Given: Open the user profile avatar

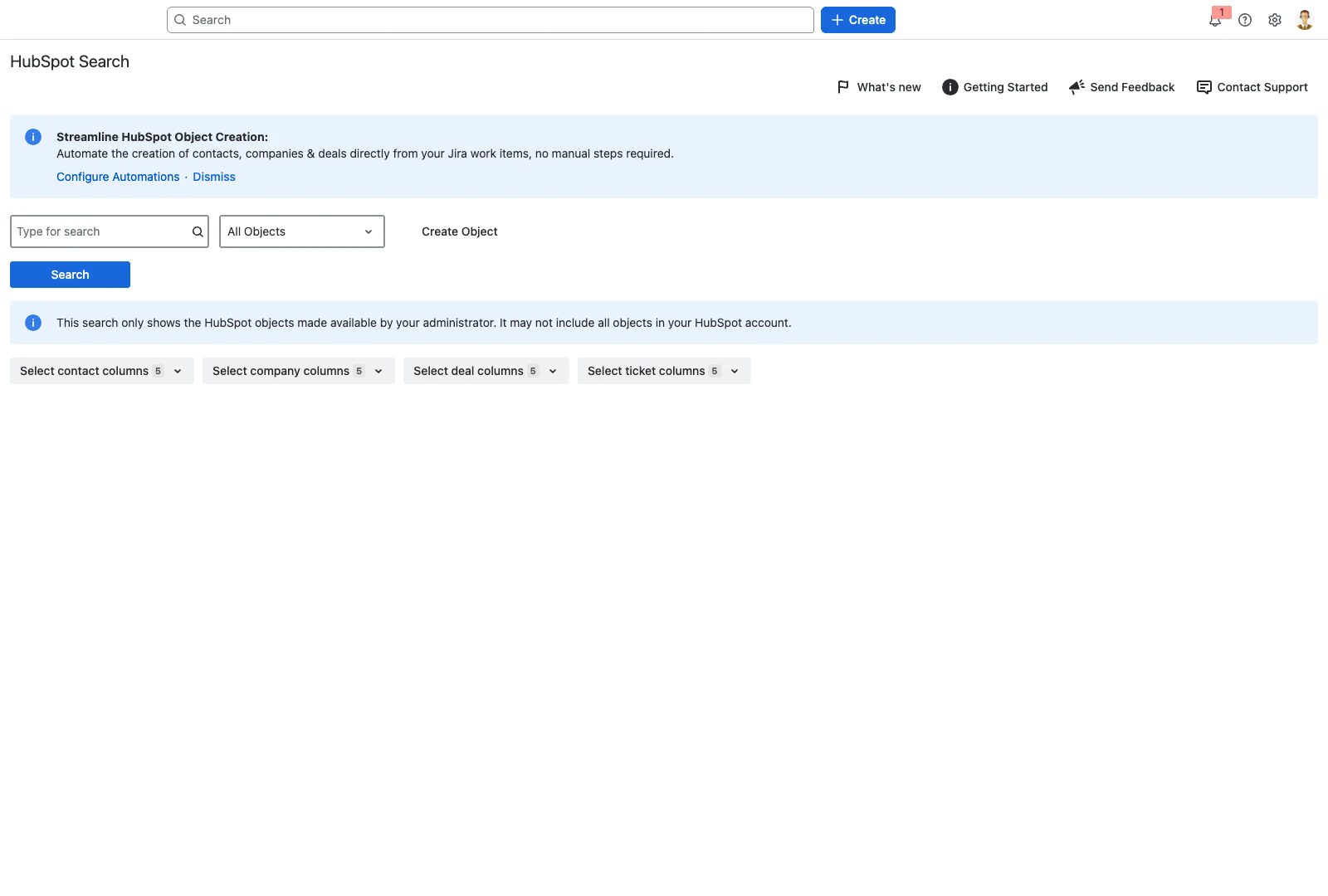Looking at the screenshot, I should click(1305, 20).
